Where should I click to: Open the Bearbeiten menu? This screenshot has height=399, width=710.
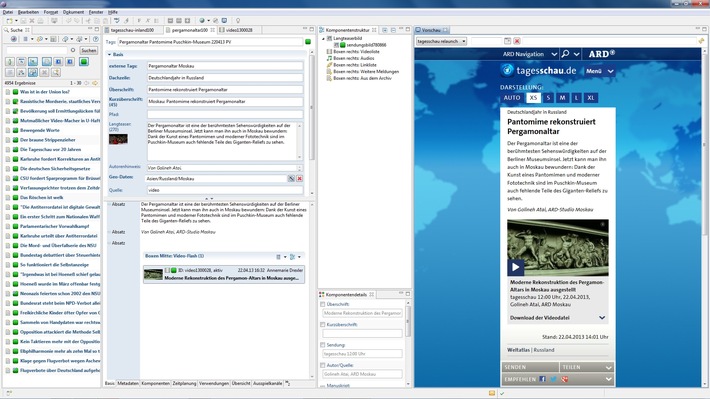(x=28, y=12)
